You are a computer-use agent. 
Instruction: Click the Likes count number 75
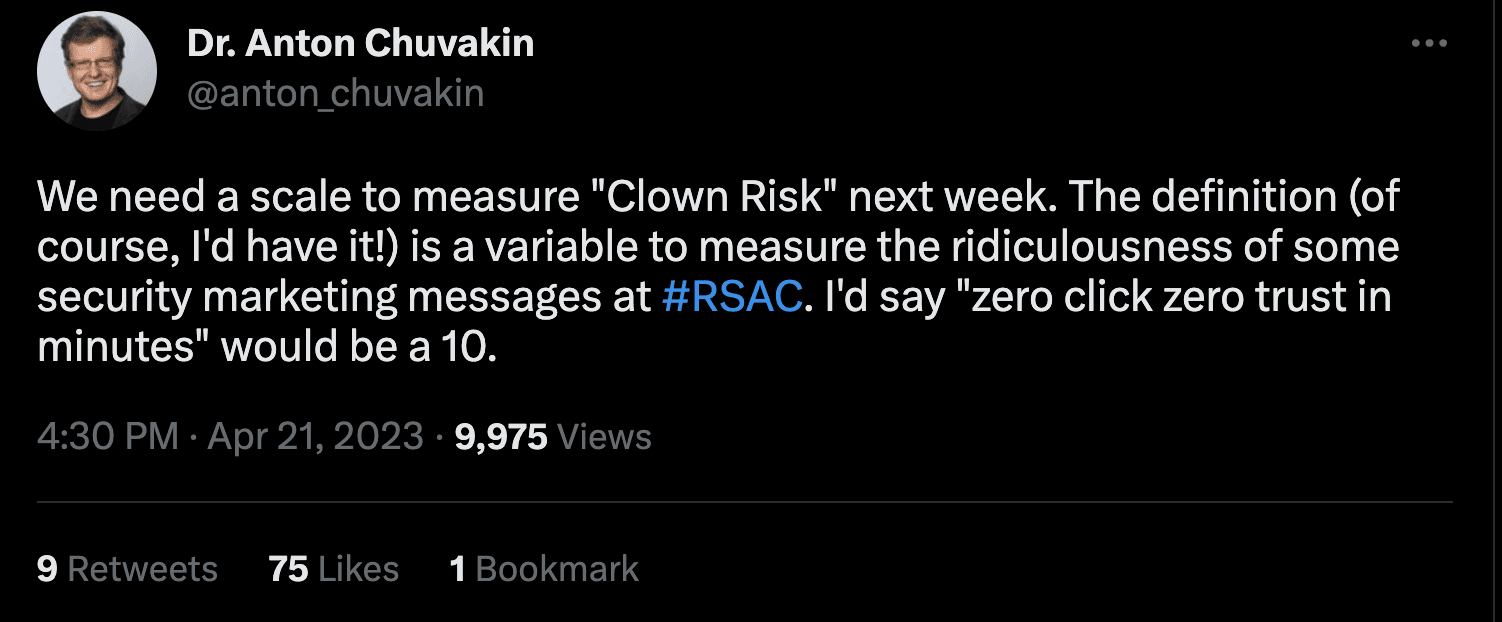tap(288, 569)
